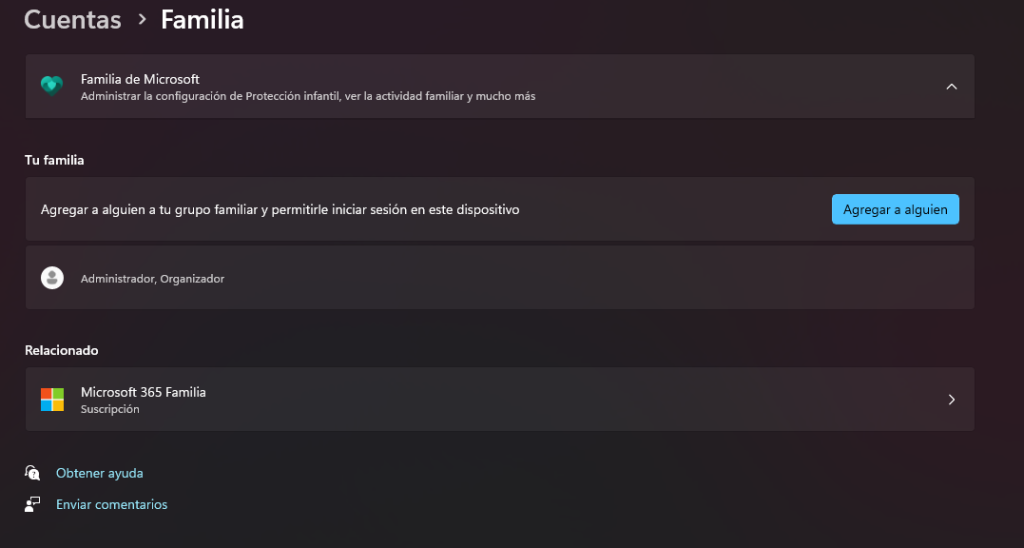Click the Familia de Microsoft heart icon
This screenshot has height=548, width=1024.
click(52, 86)
